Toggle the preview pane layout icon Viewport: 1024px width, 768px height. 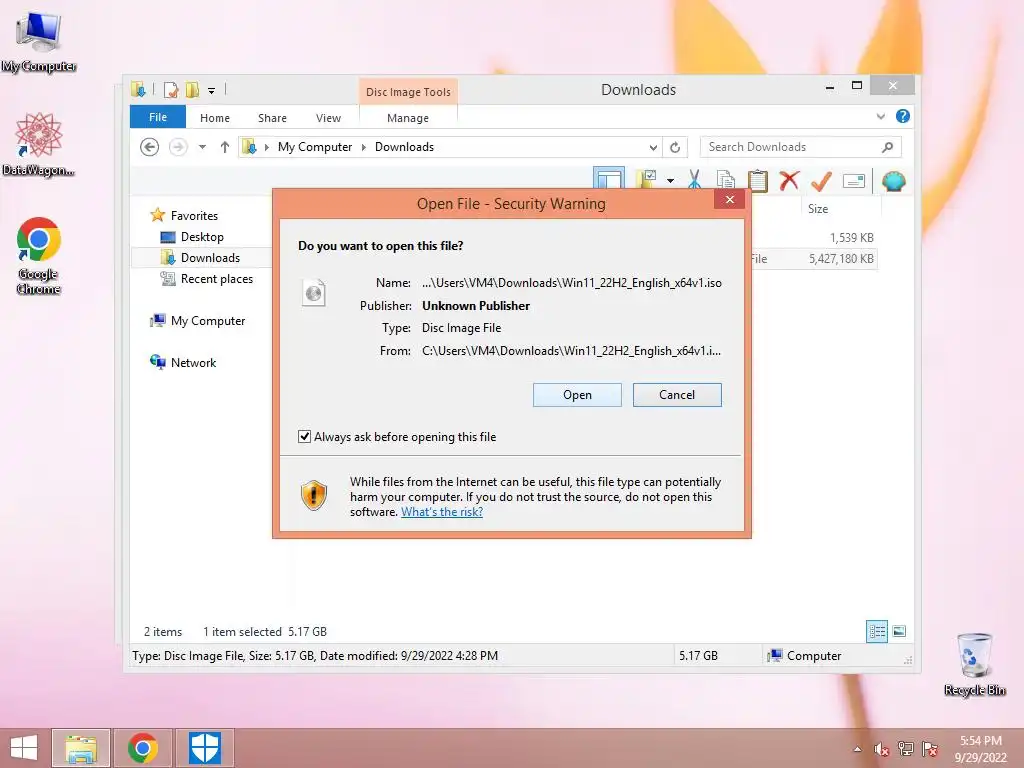tap(609, 179)
